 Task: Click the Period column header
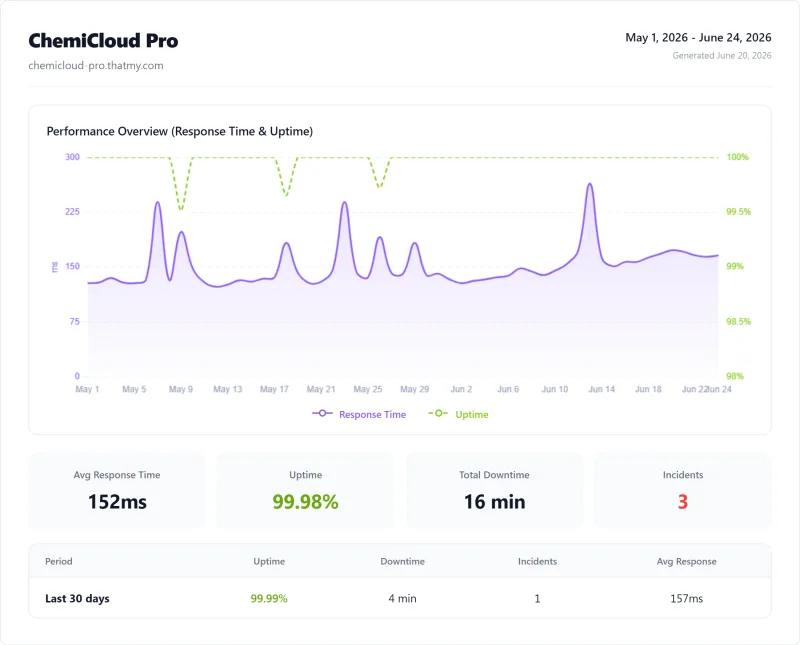click(59, 561)
